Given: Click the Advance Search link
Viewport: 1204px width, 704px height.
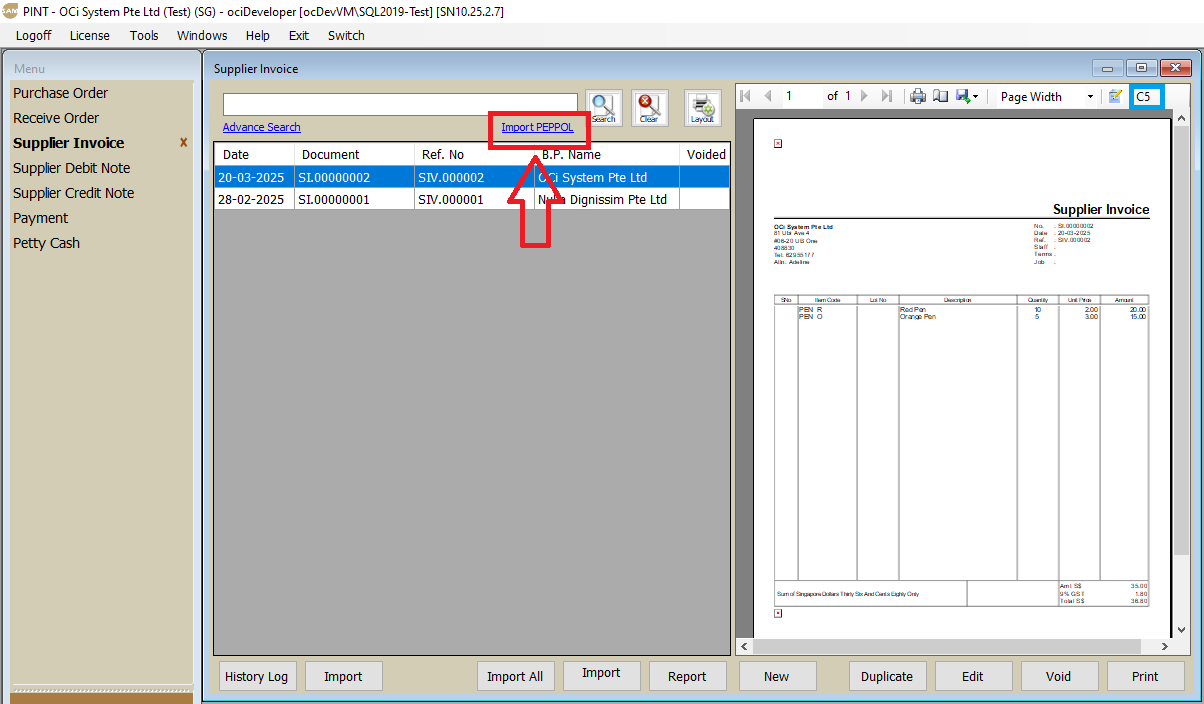Looking at the screenshot, I should point(261,127).
